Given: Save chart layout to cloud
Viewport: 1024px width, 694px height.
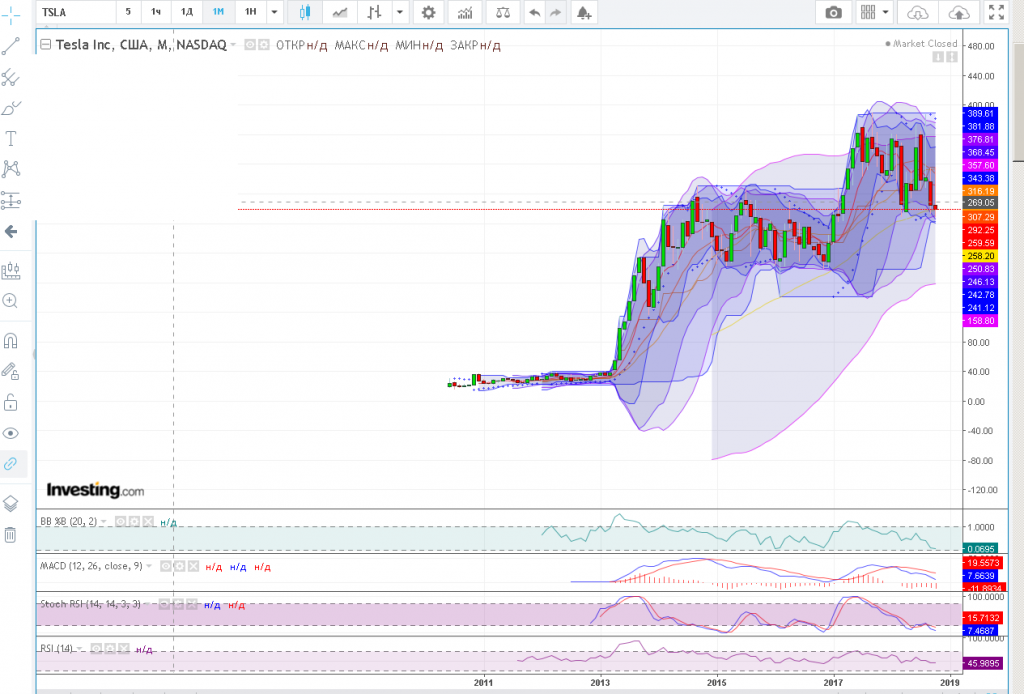Looking at the screenshot, I should [x=959, y=12].
